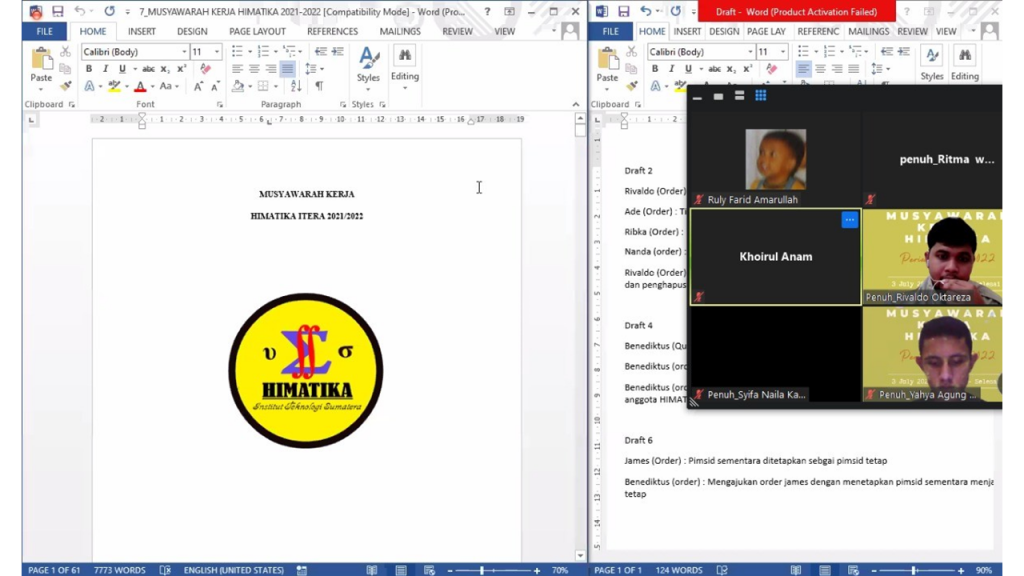The height and width of the screenshot is (576, 1024).
Task: Toggle Italic in the Draft window
Action: [x=671, y=69]
